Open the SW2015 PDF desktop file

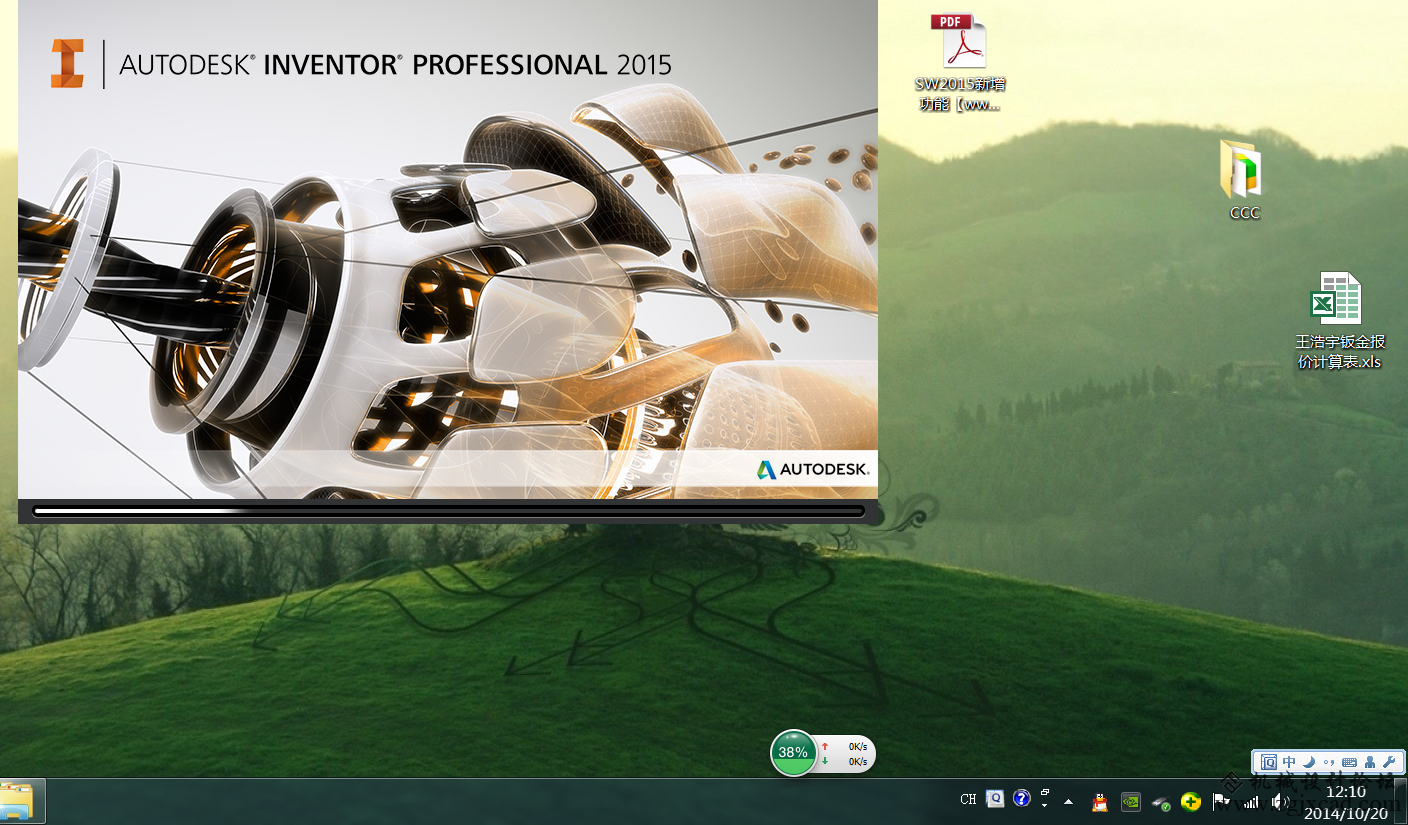(959, 62)
